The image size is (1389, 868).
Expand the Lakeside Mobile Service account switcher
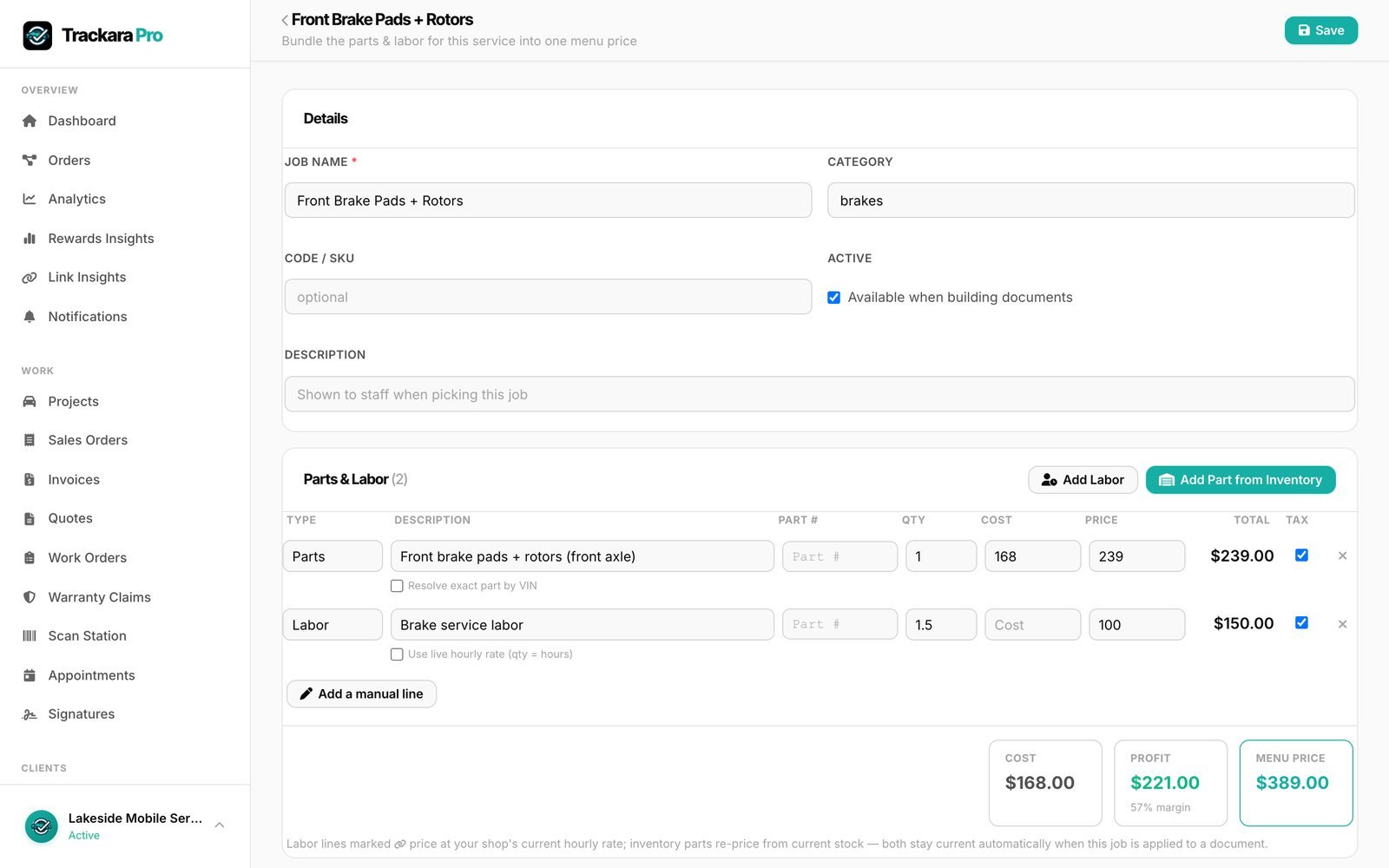tap(220, 825)
